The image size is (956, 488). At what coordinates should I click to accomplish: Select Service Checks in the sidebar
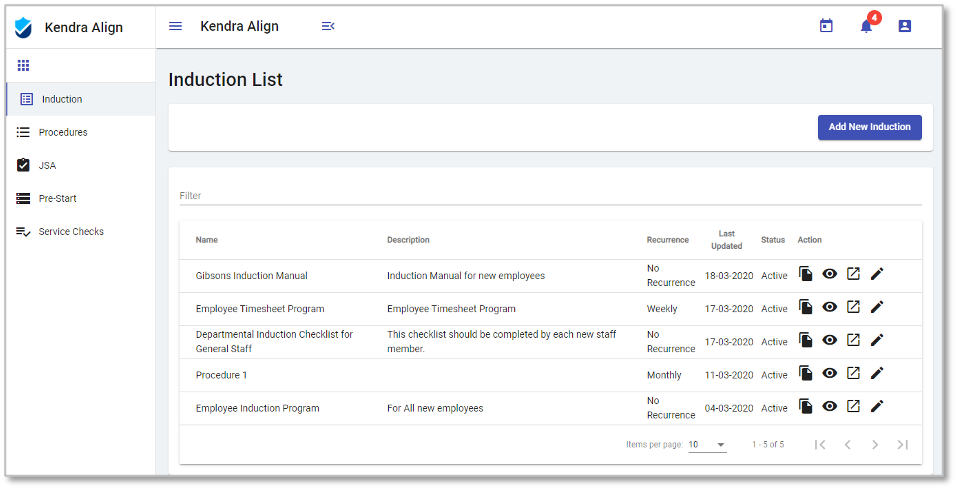[x=71, y=231]
